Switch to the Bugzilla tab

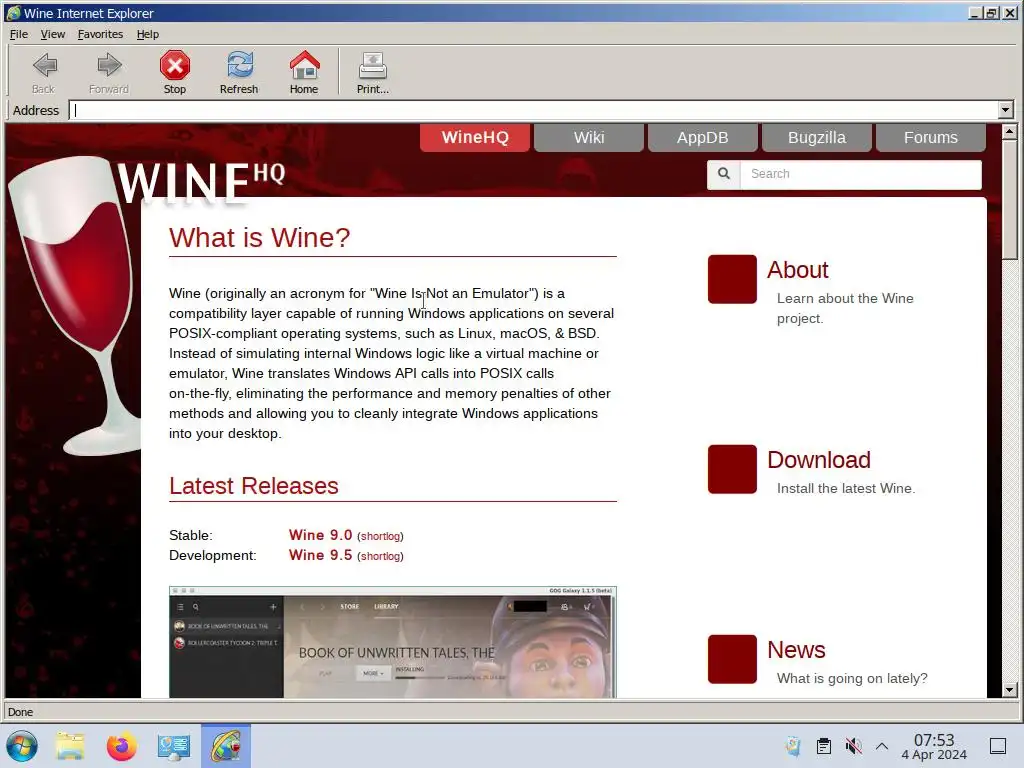[x=816, y=138]
